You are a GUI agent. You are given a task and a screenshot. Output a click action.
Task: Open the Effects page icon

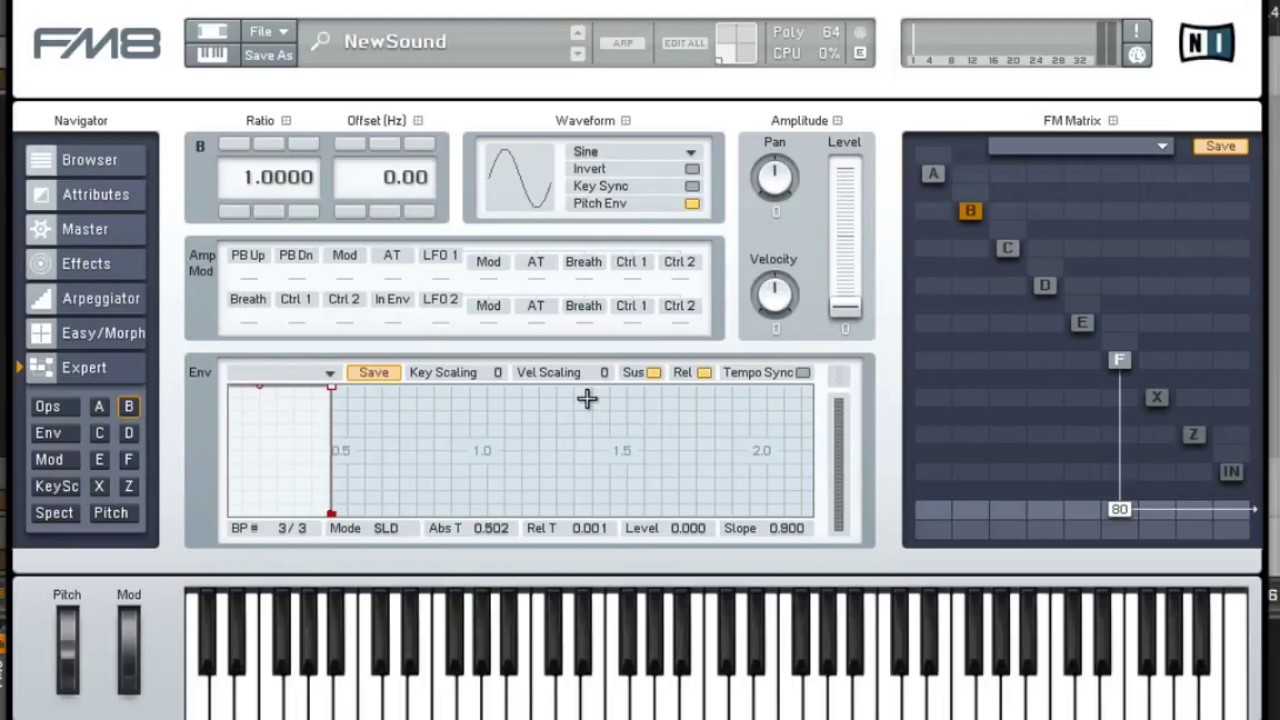41,264
